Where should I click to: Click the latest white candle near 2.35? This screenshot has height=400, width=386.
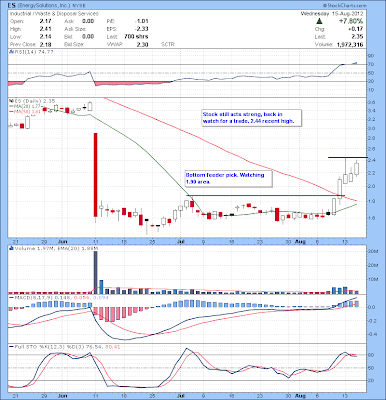(357, 168)
